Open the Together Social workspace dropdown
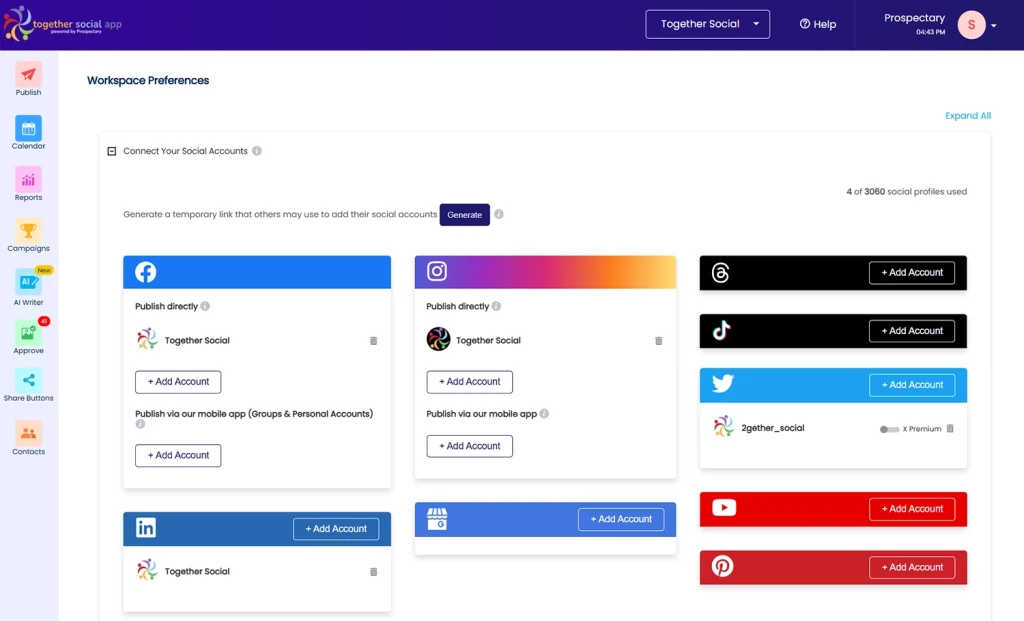The height and width of the screenshot is (621, 1024). 707,24
